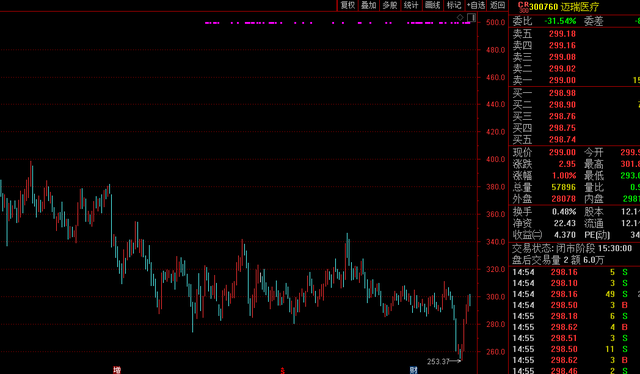Click the 14:54 298.50 B trade tick row
This screenshot has height=374, width=640.
(574, 305)
